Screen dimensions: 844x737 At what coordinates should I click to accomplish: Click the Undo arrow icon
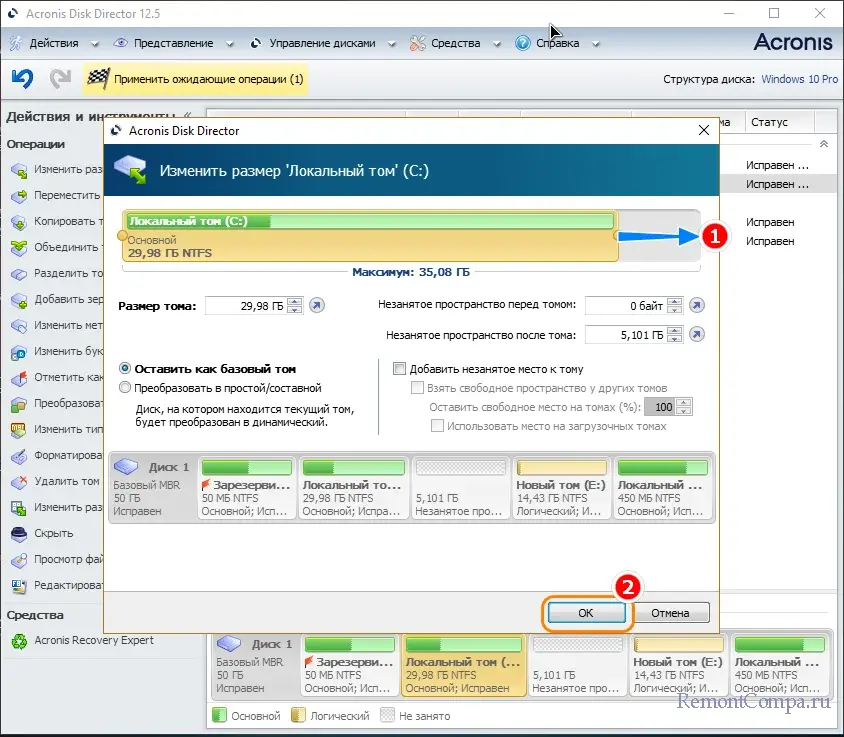click(x=23, y=79)
